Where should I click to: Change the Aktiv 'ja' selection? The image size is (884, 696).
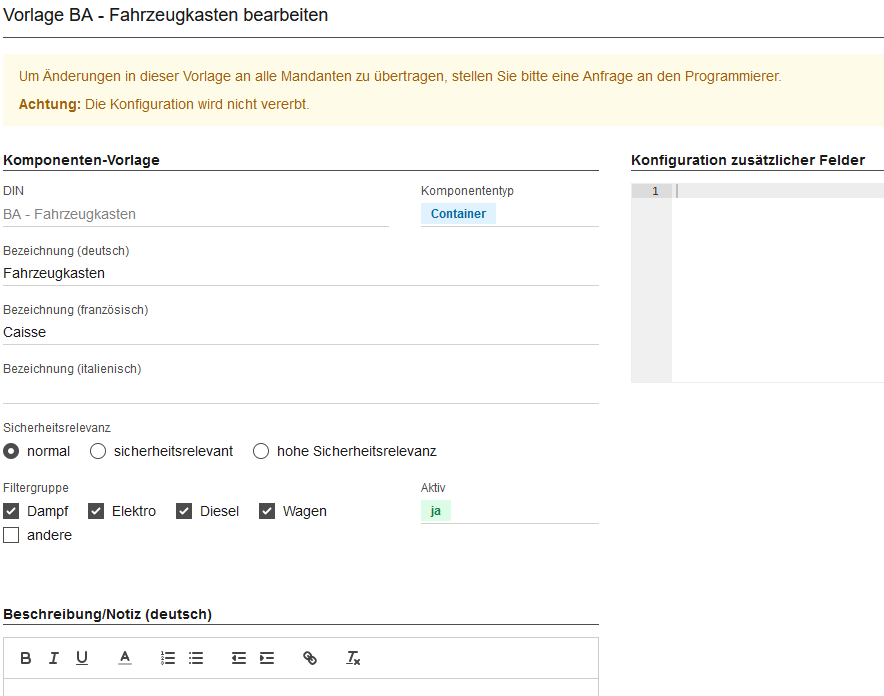pyautogui.click(x=436, y=511)
